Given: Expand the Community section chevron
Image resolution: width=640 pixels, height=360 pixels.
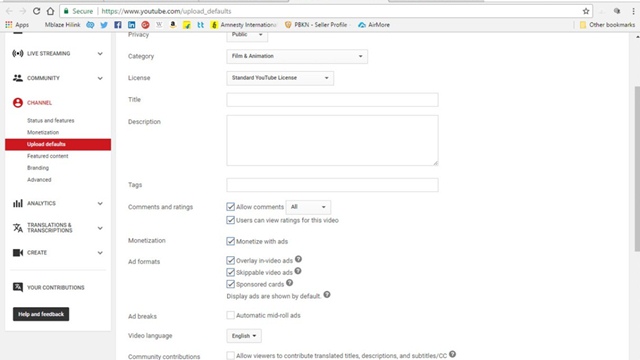Looking at the screenshot, I should point(100,78).
